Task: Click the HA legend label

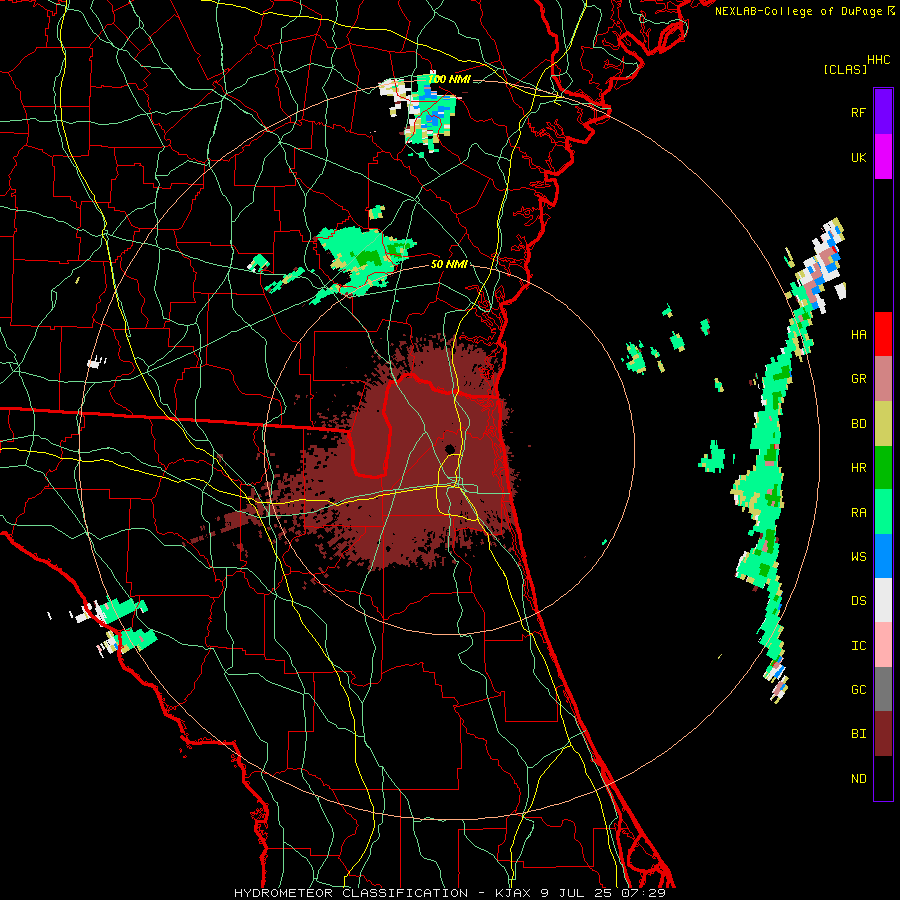Action: (858, 335)
